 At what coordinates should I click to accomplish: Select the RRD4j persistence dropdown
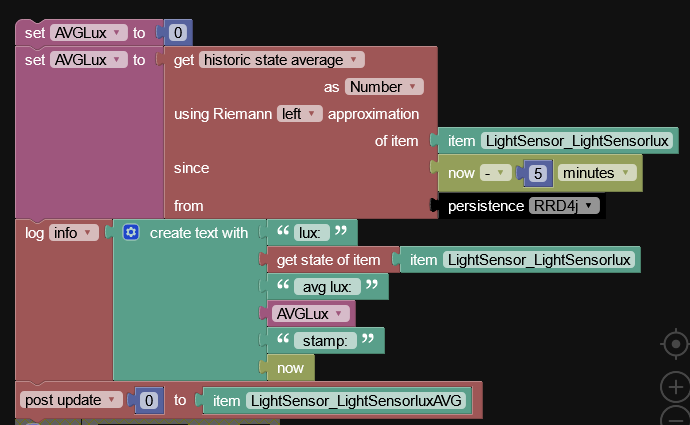(564, 205)
